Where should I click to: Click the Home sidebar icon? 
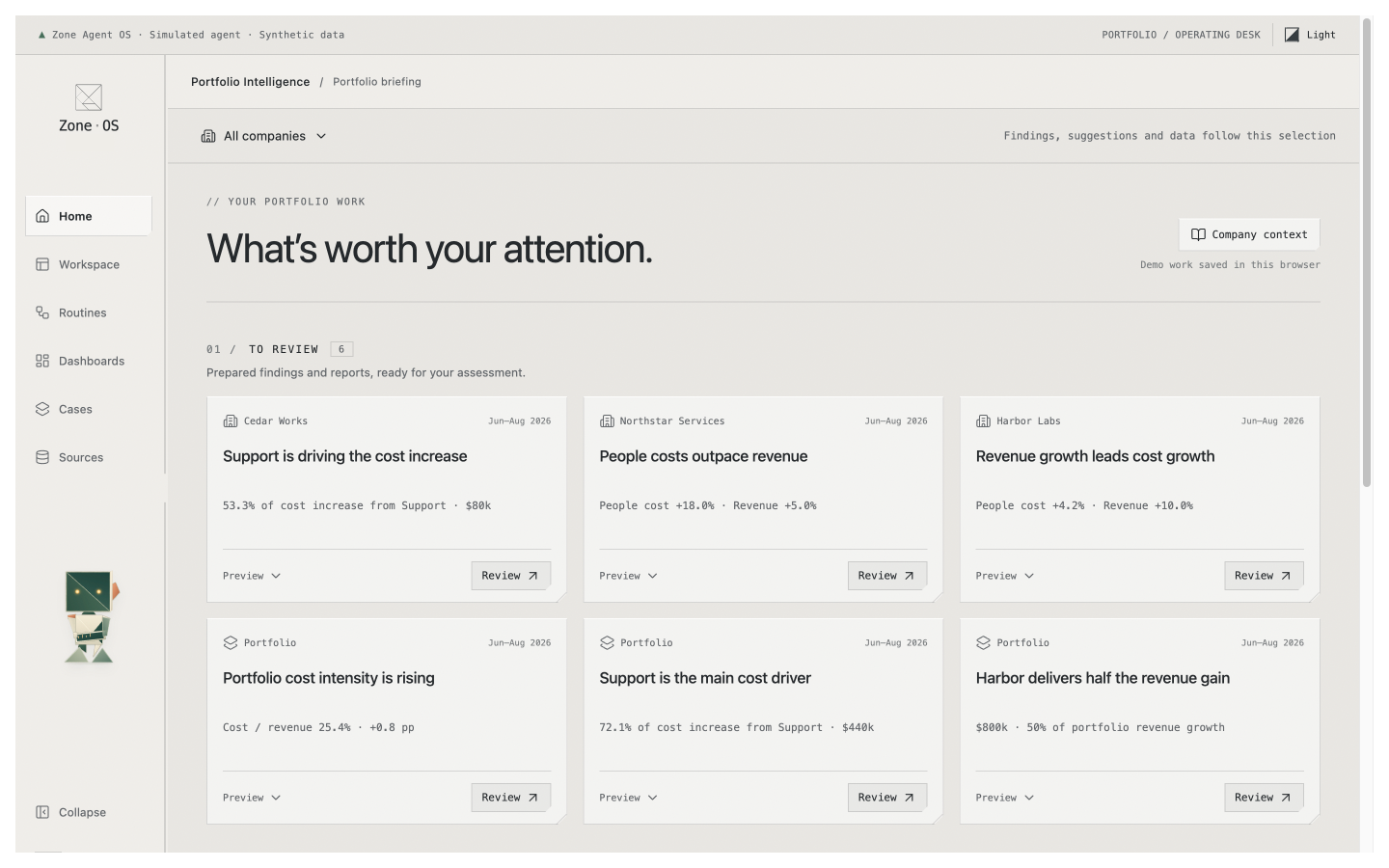(42, 216)
